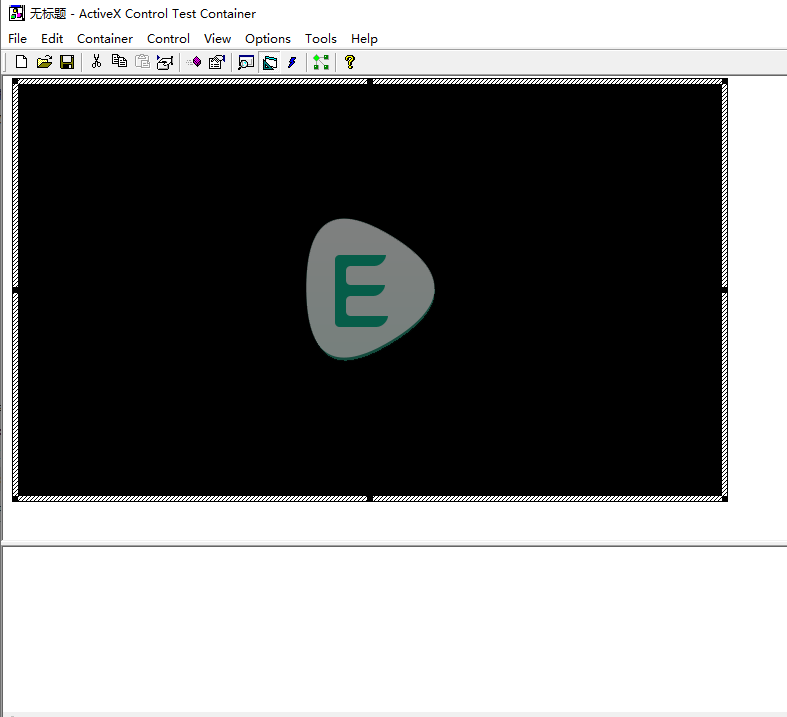787x717 pixels.
Task: Click the bottom-right resize handle of the control
Action: [x=724, y=497]
